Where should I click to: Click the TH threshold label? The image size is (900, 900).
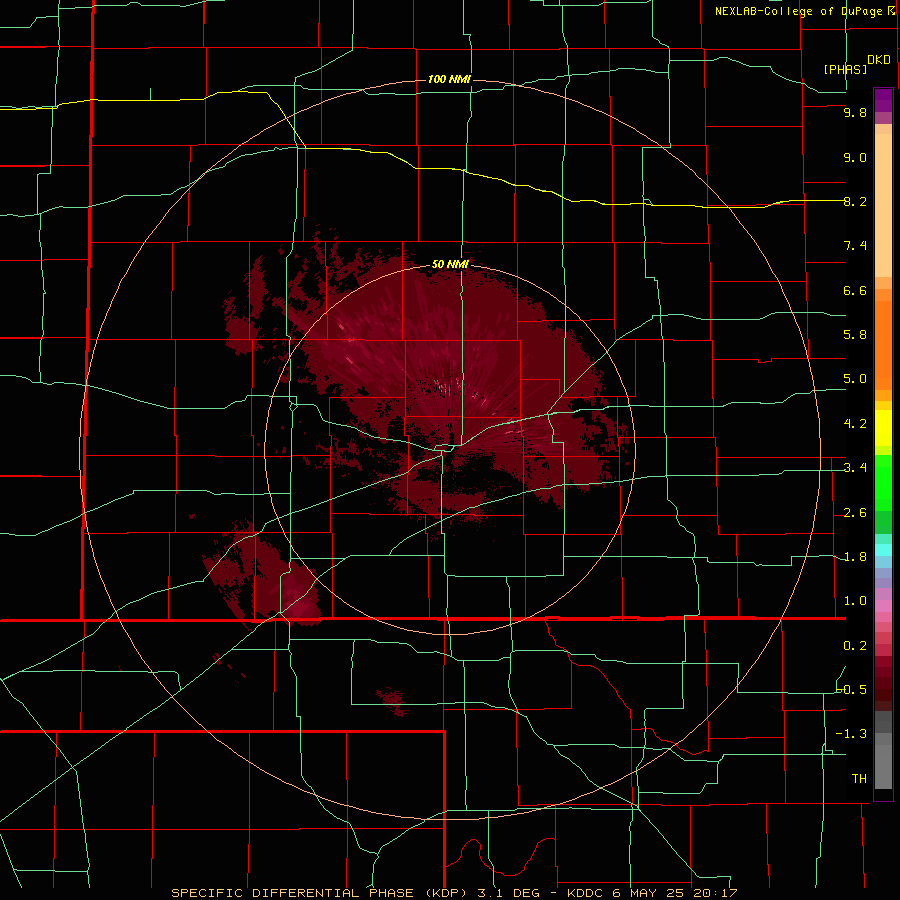click(859, 779)
